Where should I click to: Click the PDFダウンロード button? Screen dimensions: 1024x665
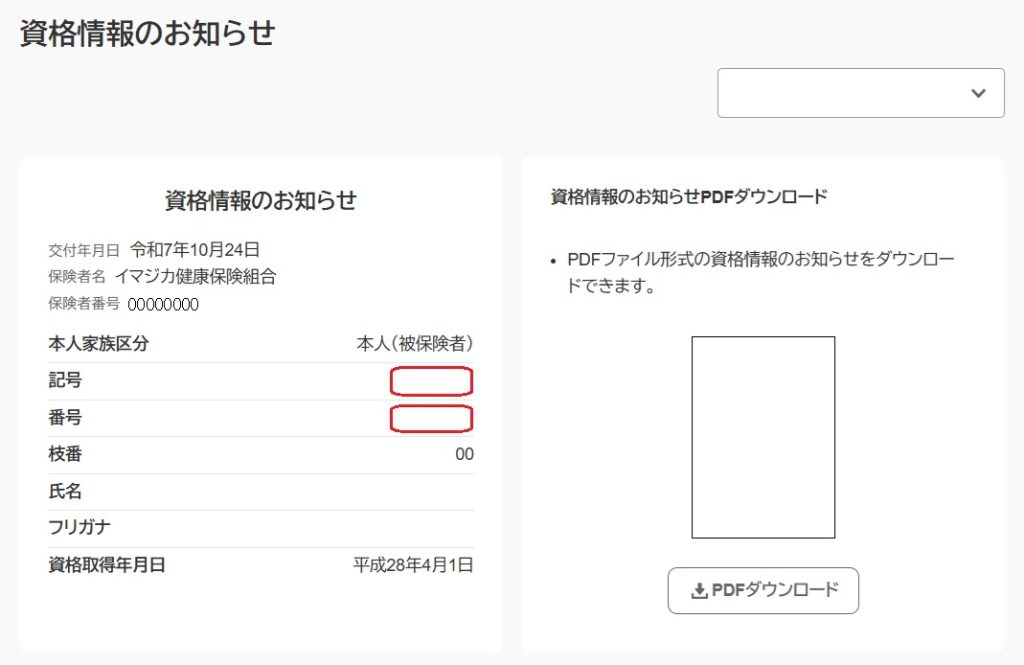[763, 591]
